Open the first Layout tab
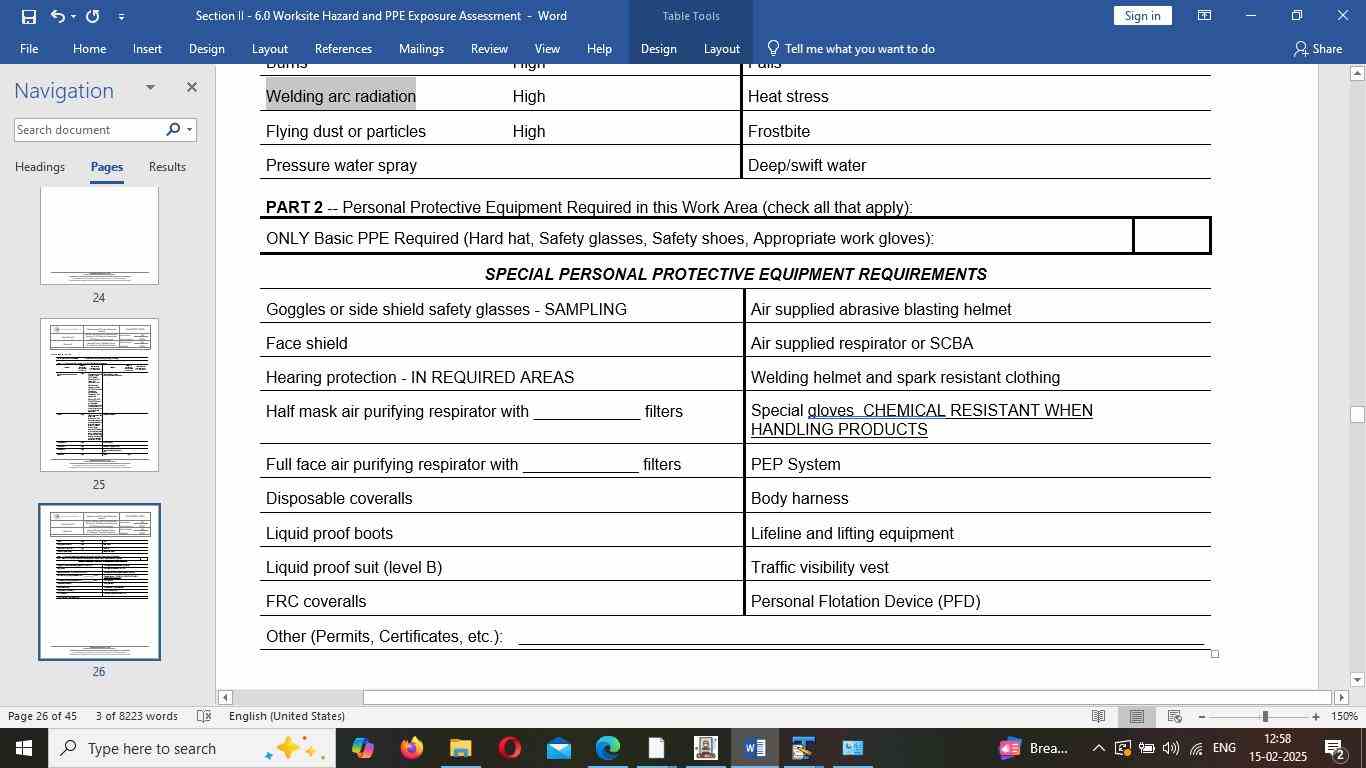 (x=269, y=48)
